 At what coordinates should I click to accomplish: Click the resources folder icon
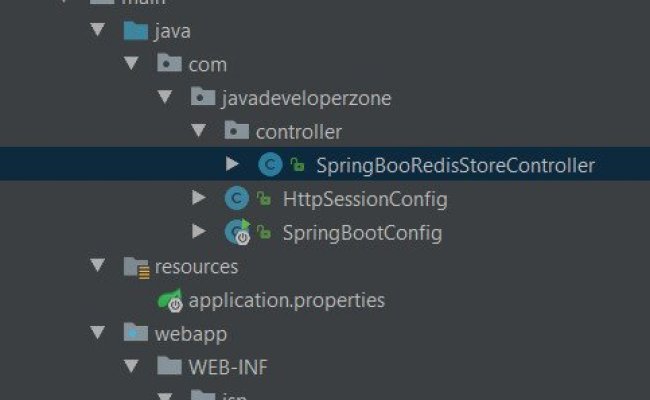pyautogui.click(x=136, y=267)
